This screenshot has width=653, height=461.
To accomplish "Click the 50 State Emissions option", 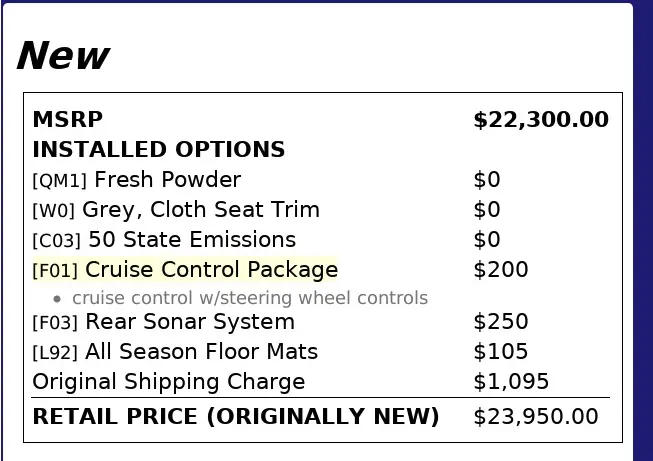I will (192, 240).
